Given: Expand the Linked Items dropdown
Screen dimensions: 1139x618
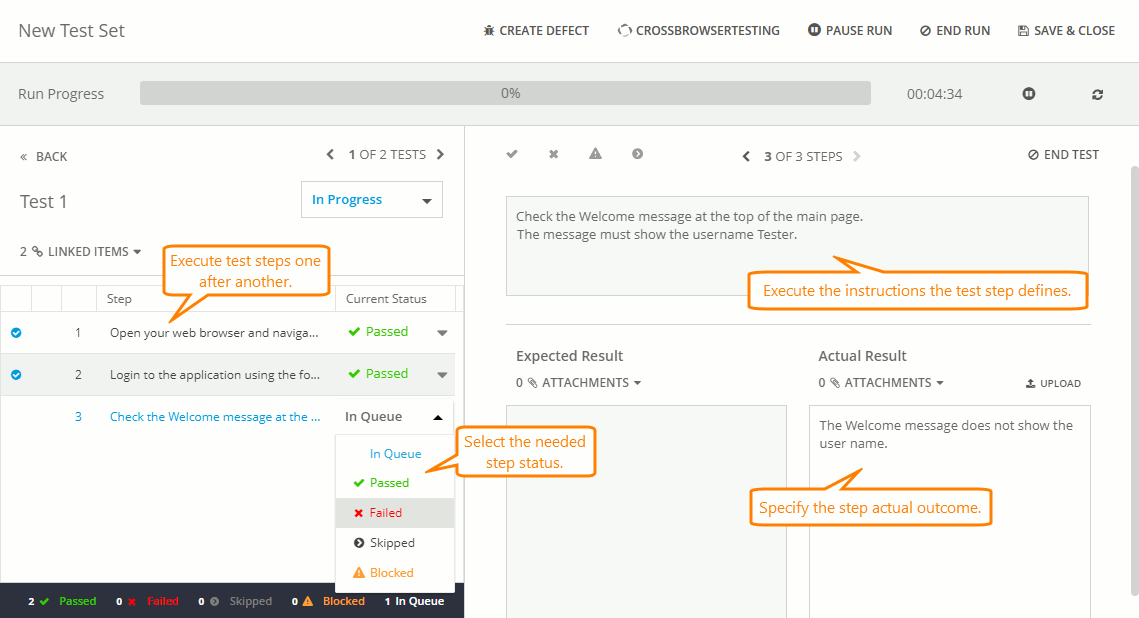Looking at the screenshot, I should click(x=80, y=251).
